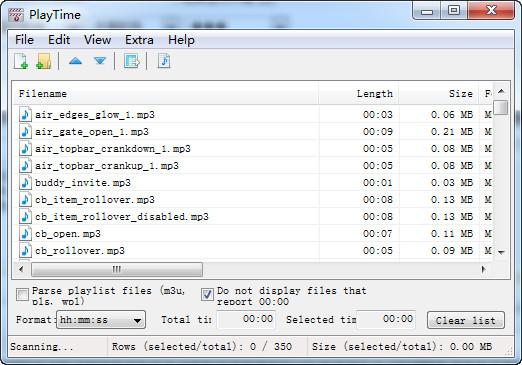The image size is (522, 365).
Task: Click the Clear list button
Action: 466,320
